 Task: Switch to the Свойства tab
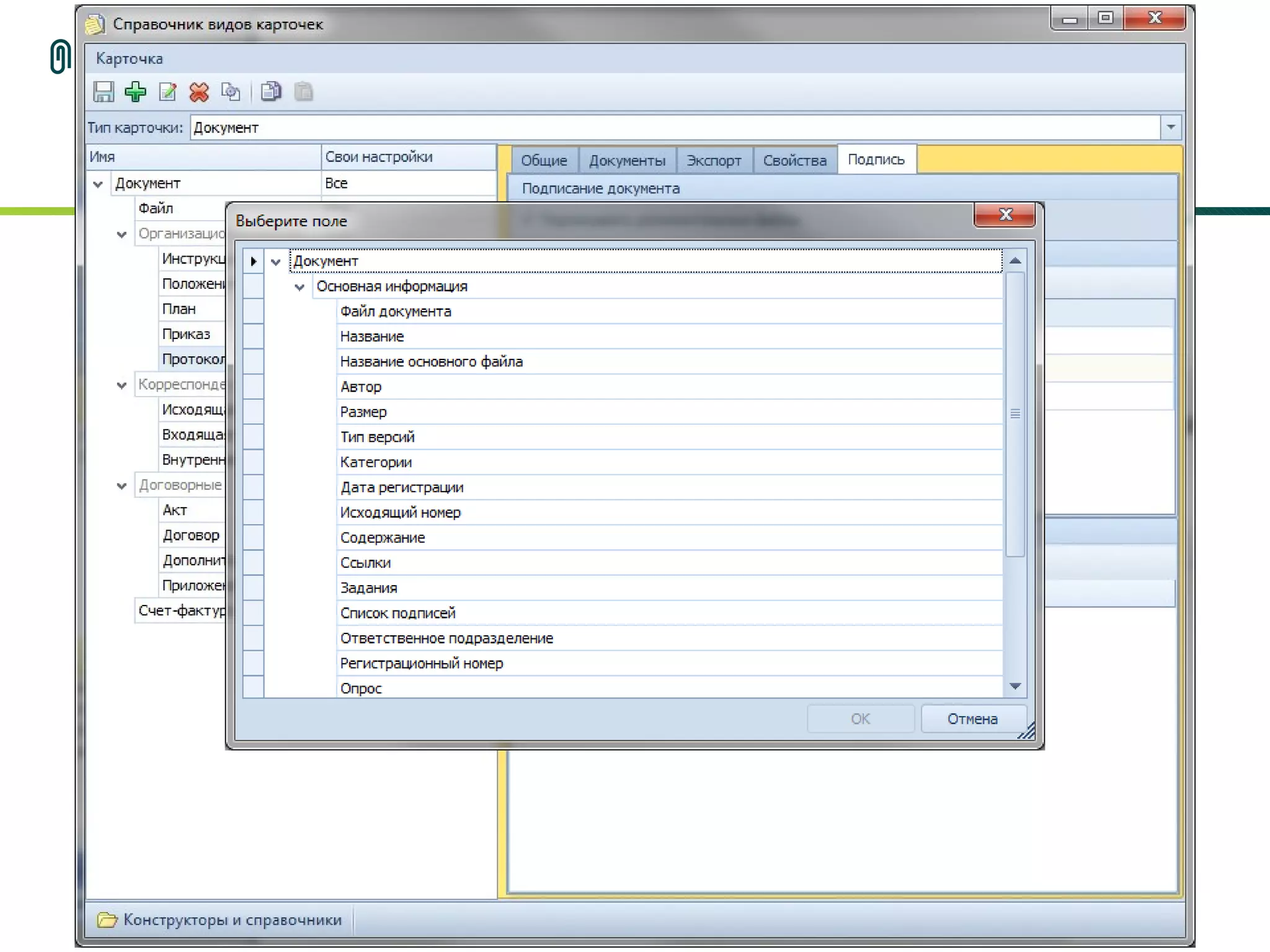coord(794,161)
